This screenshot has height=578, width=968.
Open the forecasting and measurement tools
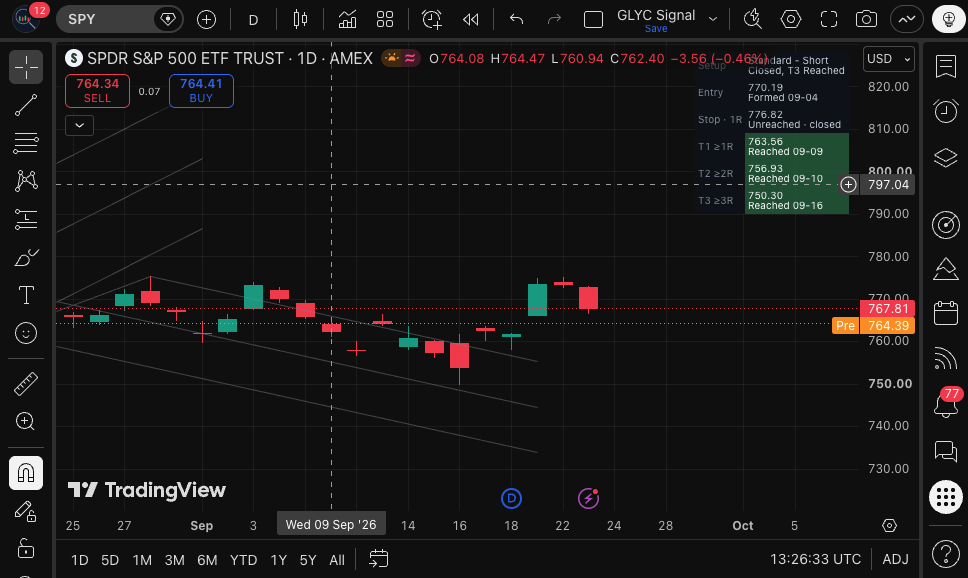pos(26,219)
